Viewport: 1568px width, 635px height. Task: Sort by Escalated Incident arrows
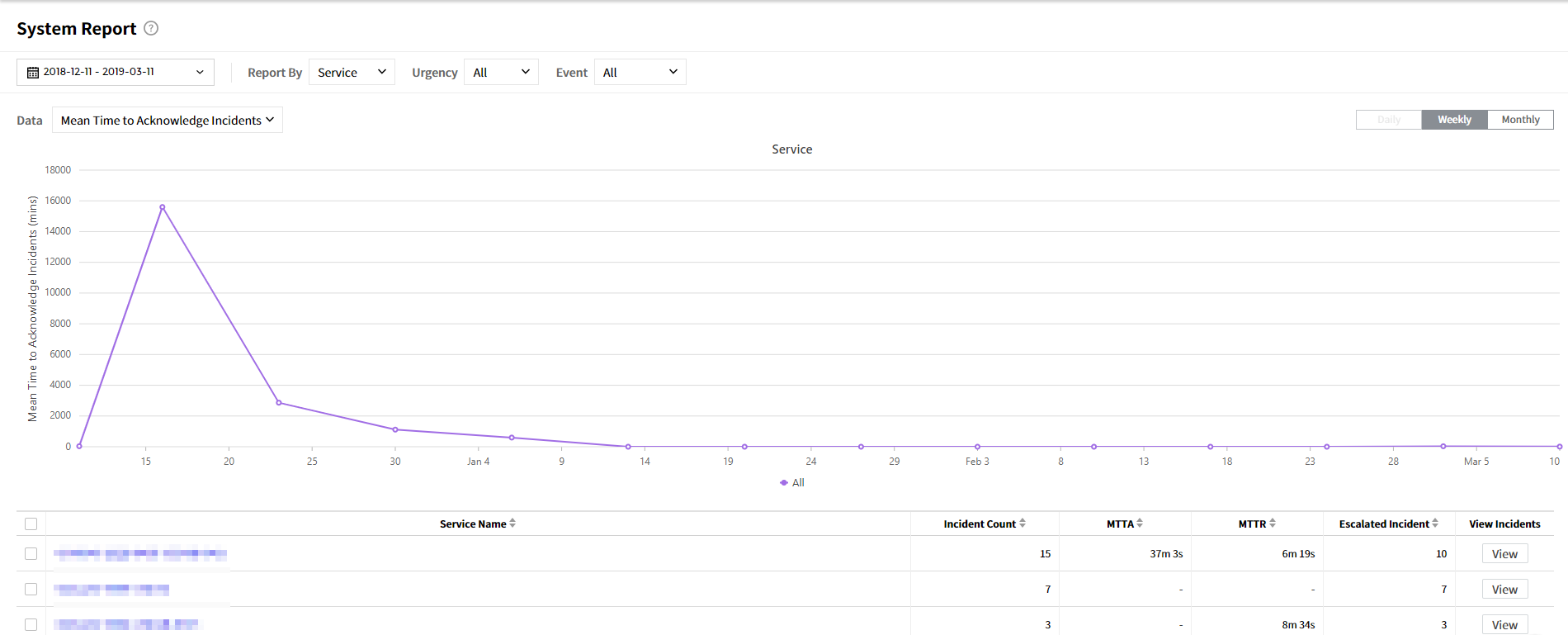1435,524
